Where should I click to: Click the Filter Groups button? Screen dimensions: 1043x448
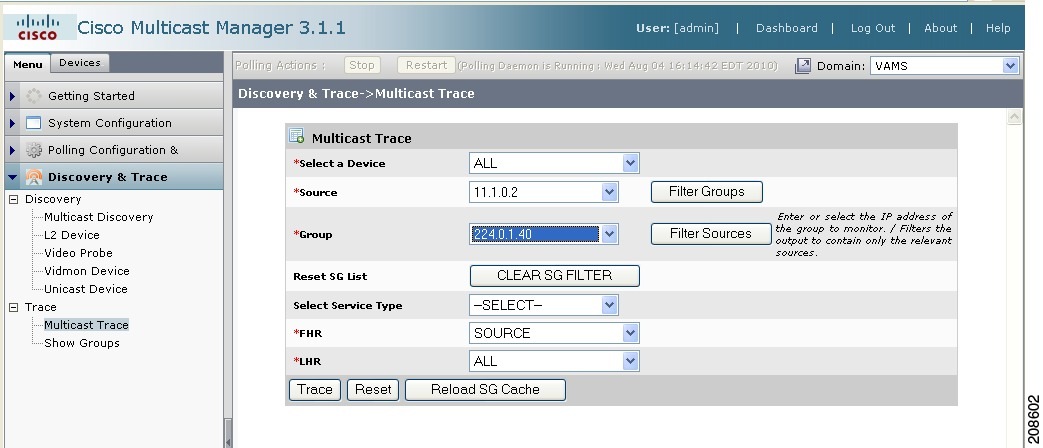706,191
